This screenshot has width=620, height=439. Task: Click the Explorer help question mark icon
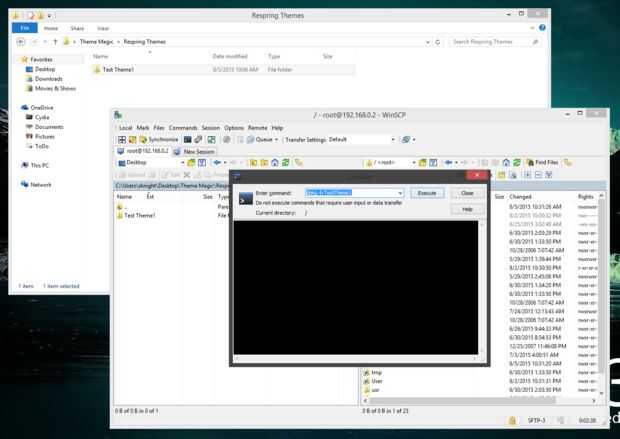542,28
